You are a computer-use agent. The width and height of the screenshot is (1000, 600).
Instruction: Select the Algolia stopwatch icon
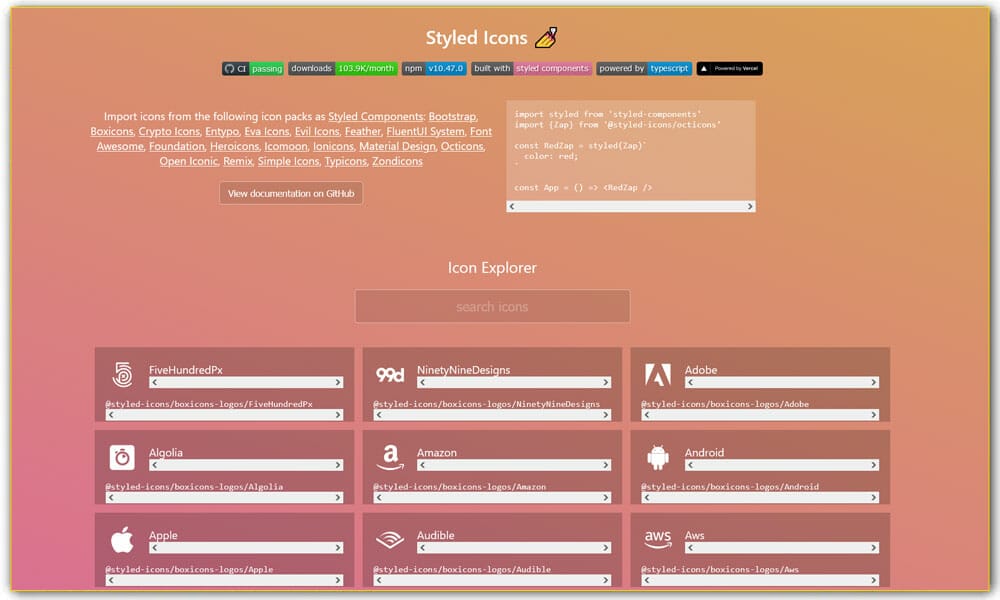point(123,457)
